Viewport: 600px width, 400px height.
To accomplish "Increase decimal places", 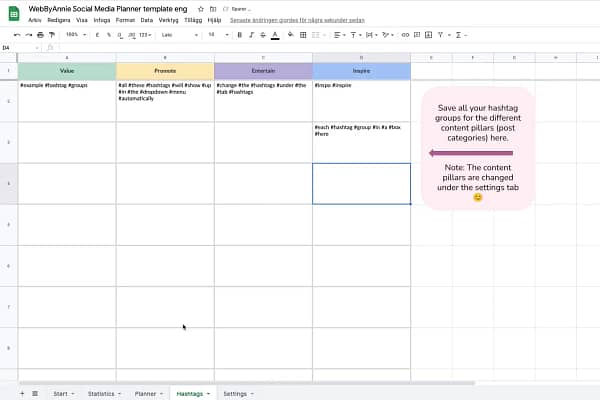I will coord(132,35).
